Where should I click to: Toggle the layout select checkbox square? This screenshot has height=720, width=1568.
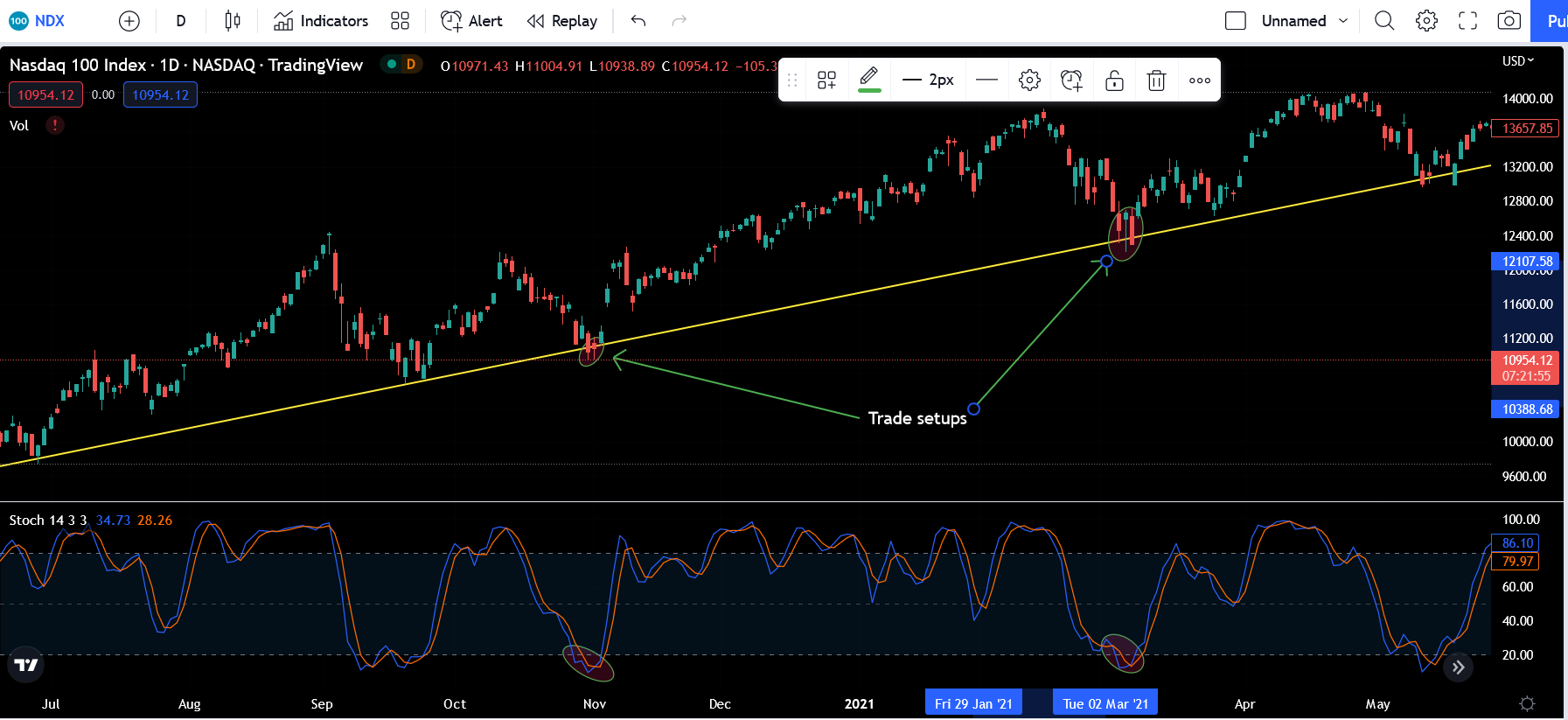coord(1235,21)
